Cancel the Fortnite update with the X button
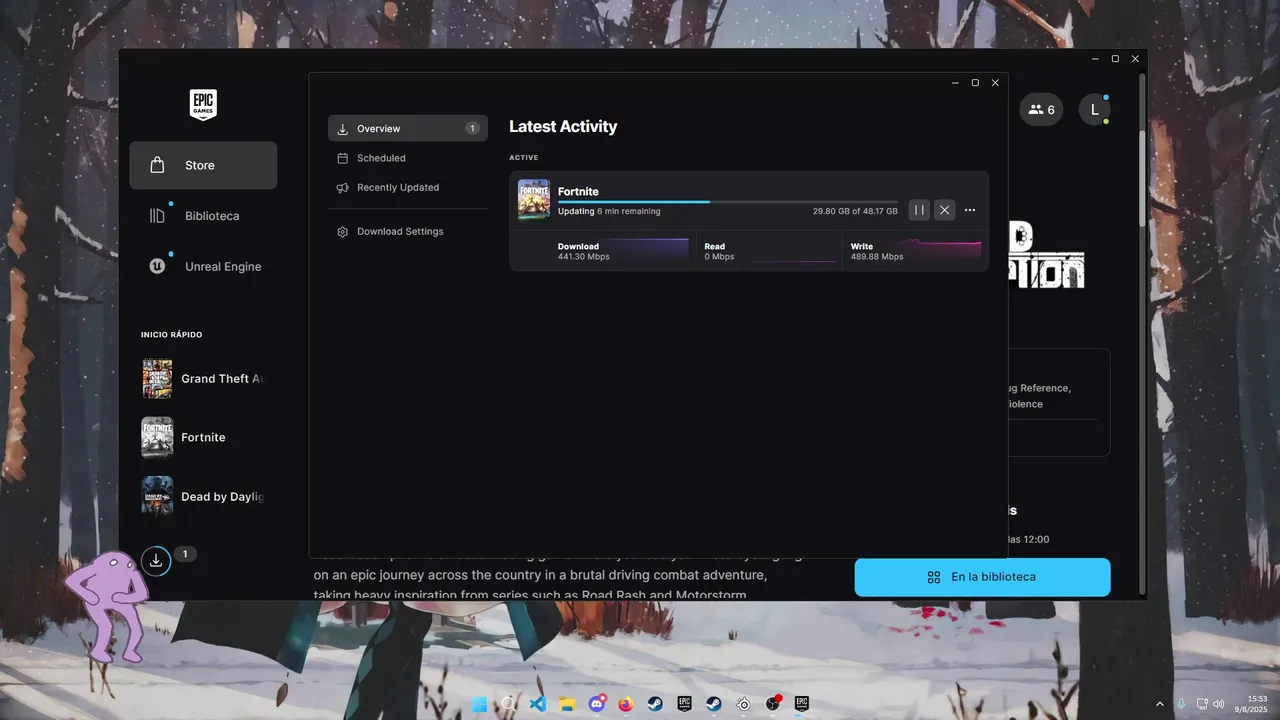This screenshot has height=720, width=1280. tap(944, 210)
